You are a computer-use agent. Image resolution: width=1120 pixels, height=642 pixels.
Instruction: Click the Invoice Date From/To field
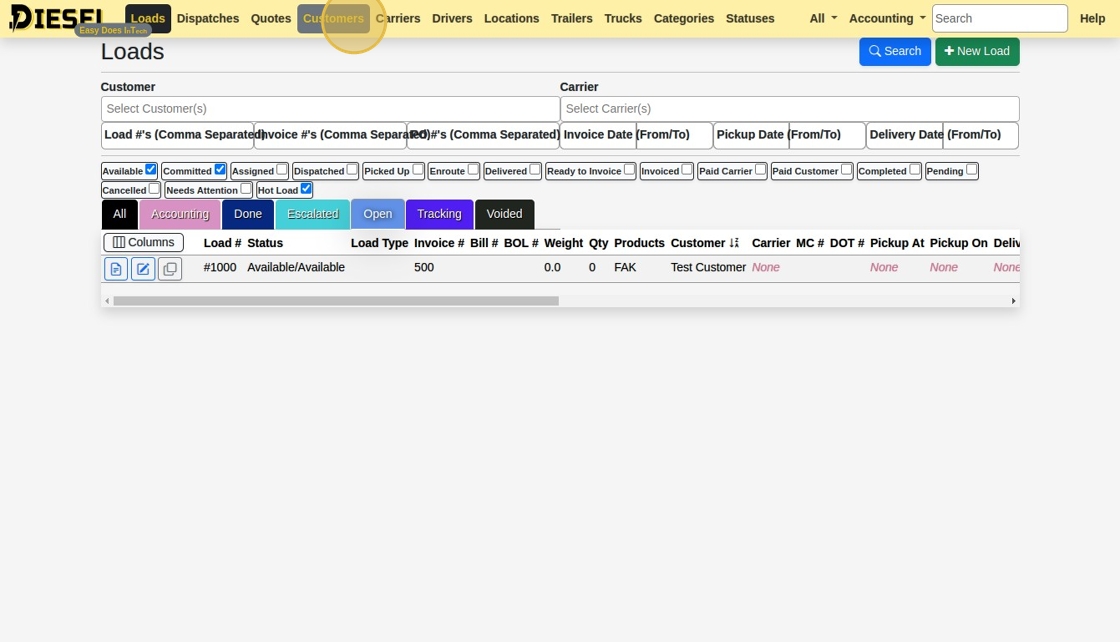636,135
